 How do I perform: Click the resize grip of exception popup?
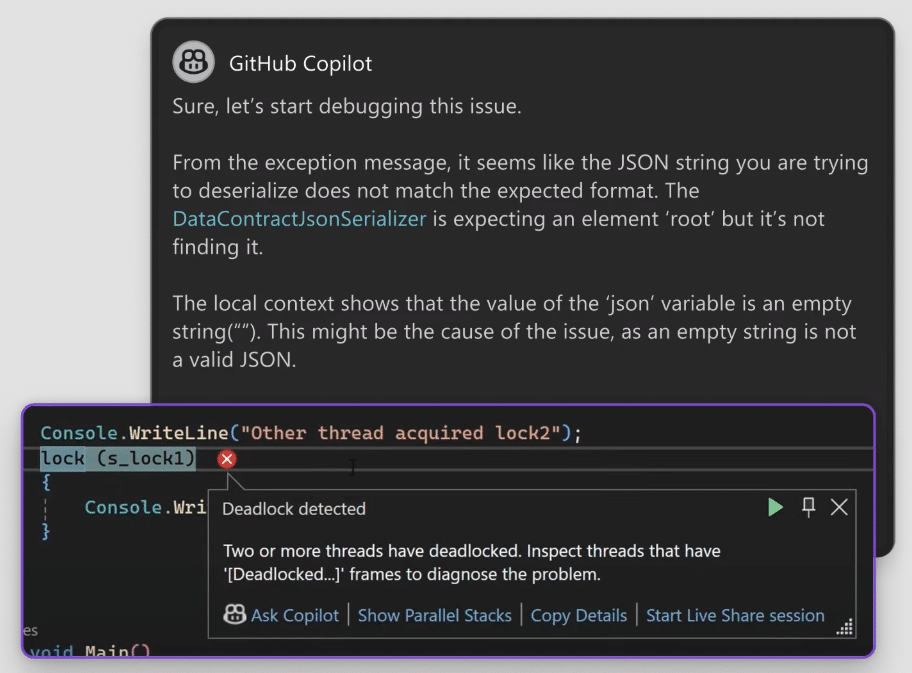pyautogui.click(x=845, y=627)
